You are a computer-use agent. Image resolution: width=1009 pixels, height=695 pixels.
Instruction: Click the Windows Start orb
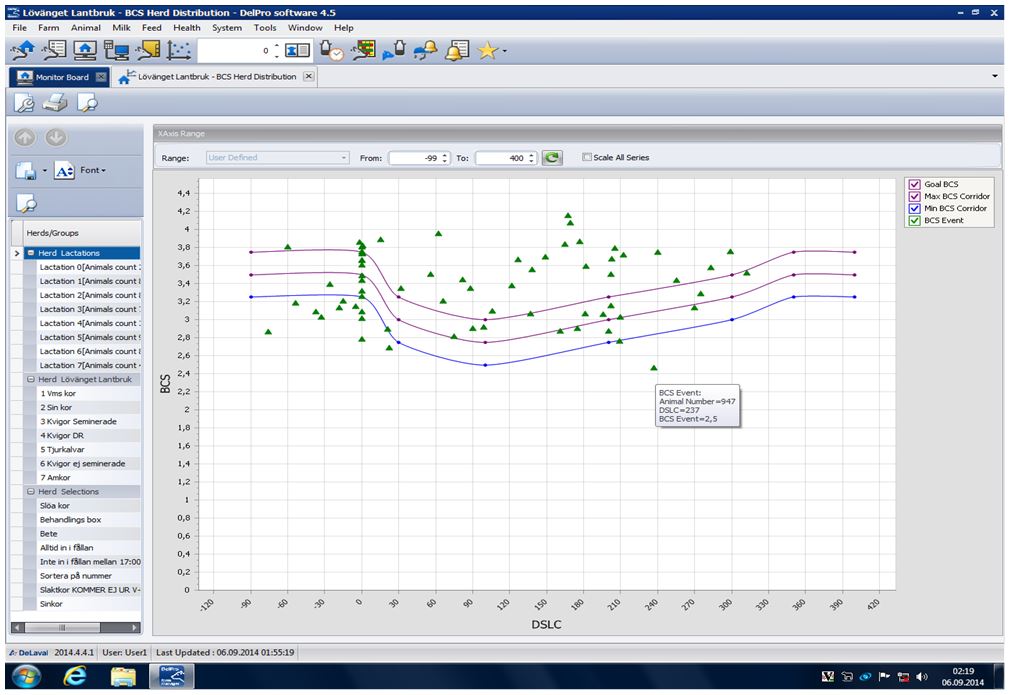click(x=26, y=676)
